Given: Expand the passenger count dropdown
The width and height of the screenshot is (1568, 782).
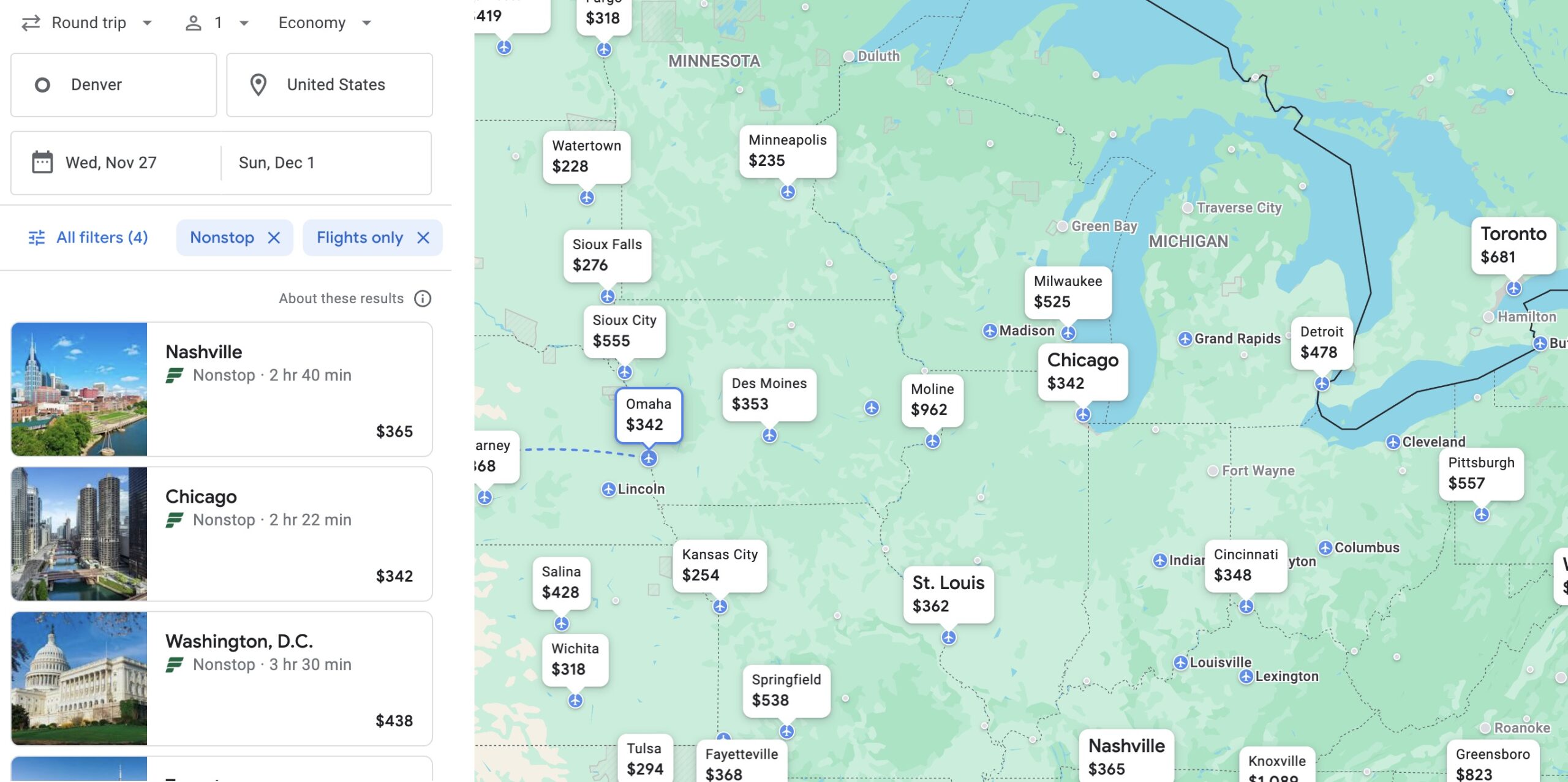Looking at the screenshot, I should pyautogui.click(x=217, y=23).
